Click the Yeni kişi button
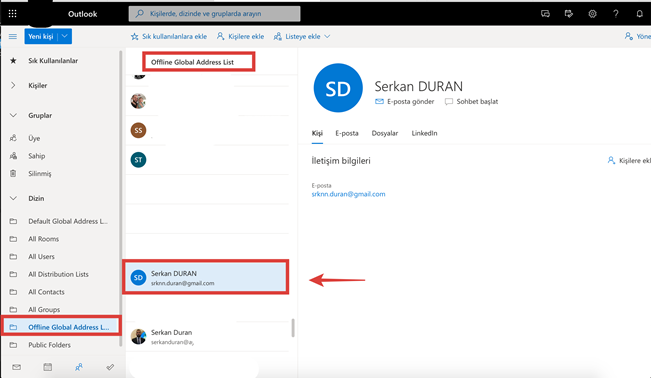Image resolution: width=651 pixels, height=378 pixels. (x=41, y=37)
